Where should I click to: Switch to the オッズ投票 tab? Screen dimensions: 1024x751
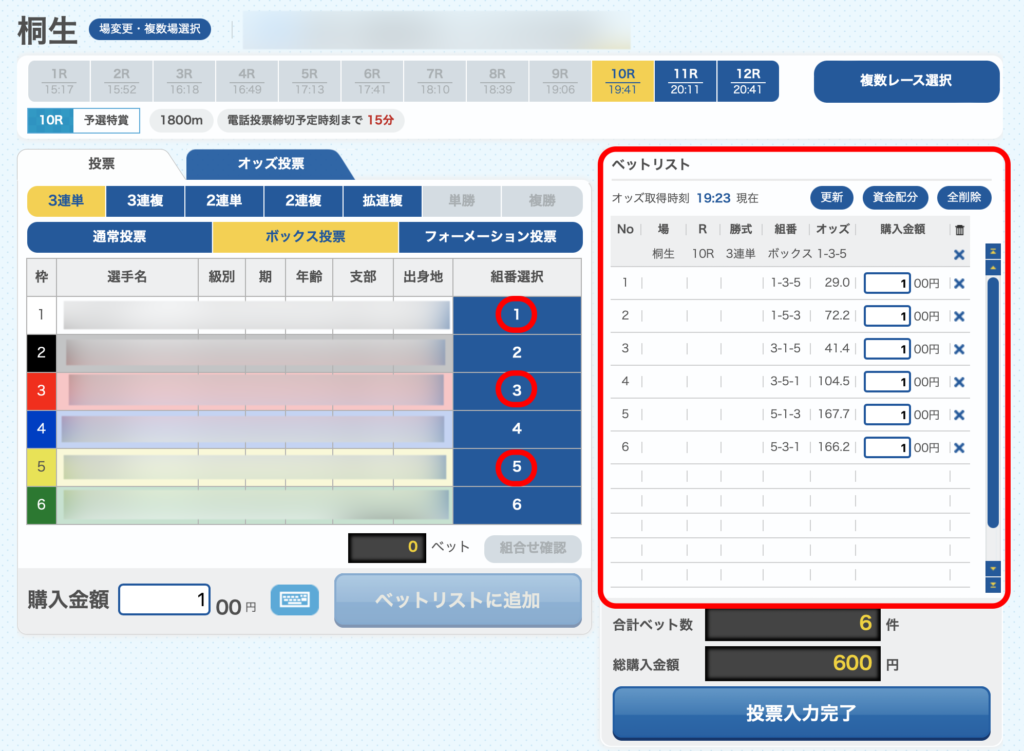[270, 164]
